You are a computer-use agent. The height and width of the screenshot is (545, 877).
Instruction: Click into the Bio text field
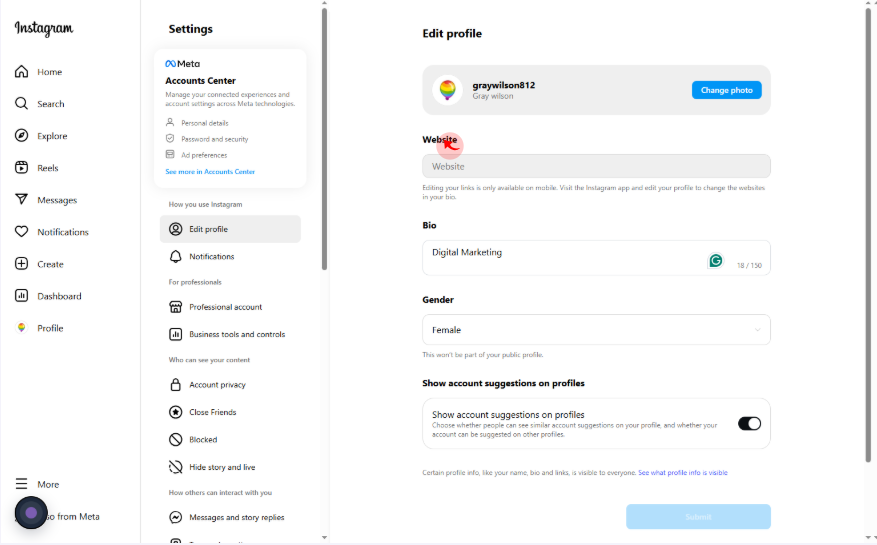point(596,258)
